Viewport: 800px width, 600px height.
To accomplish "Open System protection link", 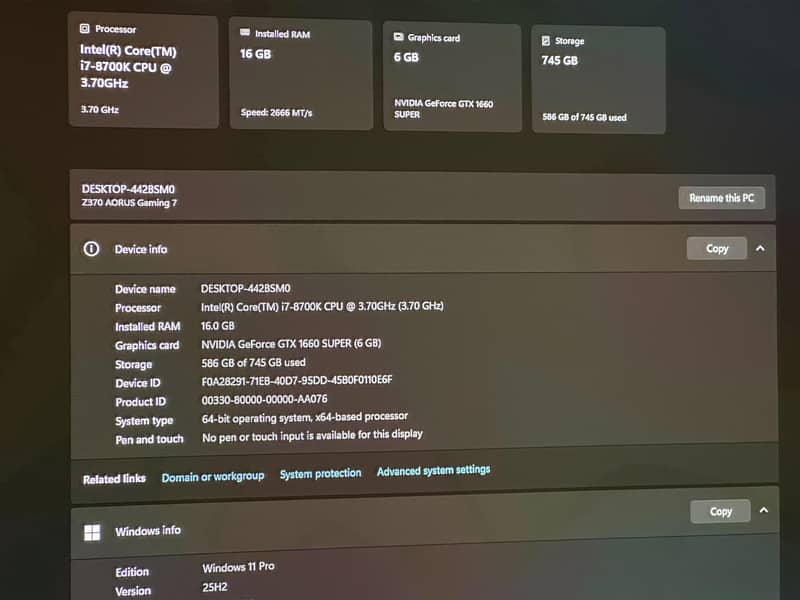I will pyautogui.click(x=320, y=473).
